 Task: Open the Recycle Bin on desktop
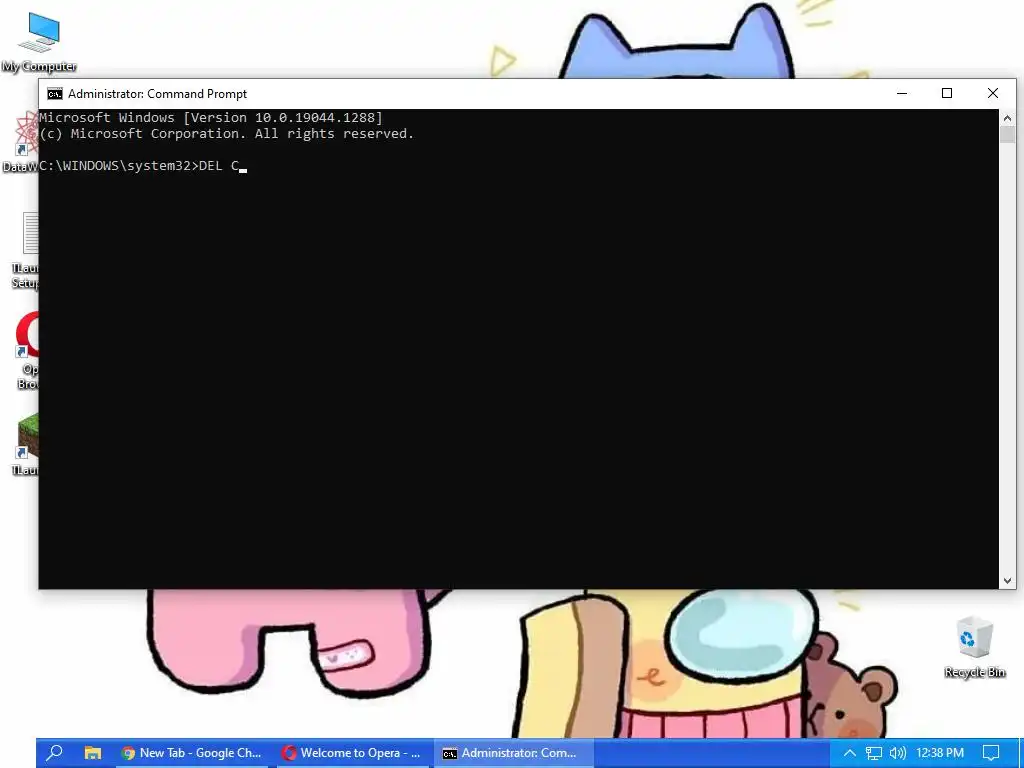974,647
